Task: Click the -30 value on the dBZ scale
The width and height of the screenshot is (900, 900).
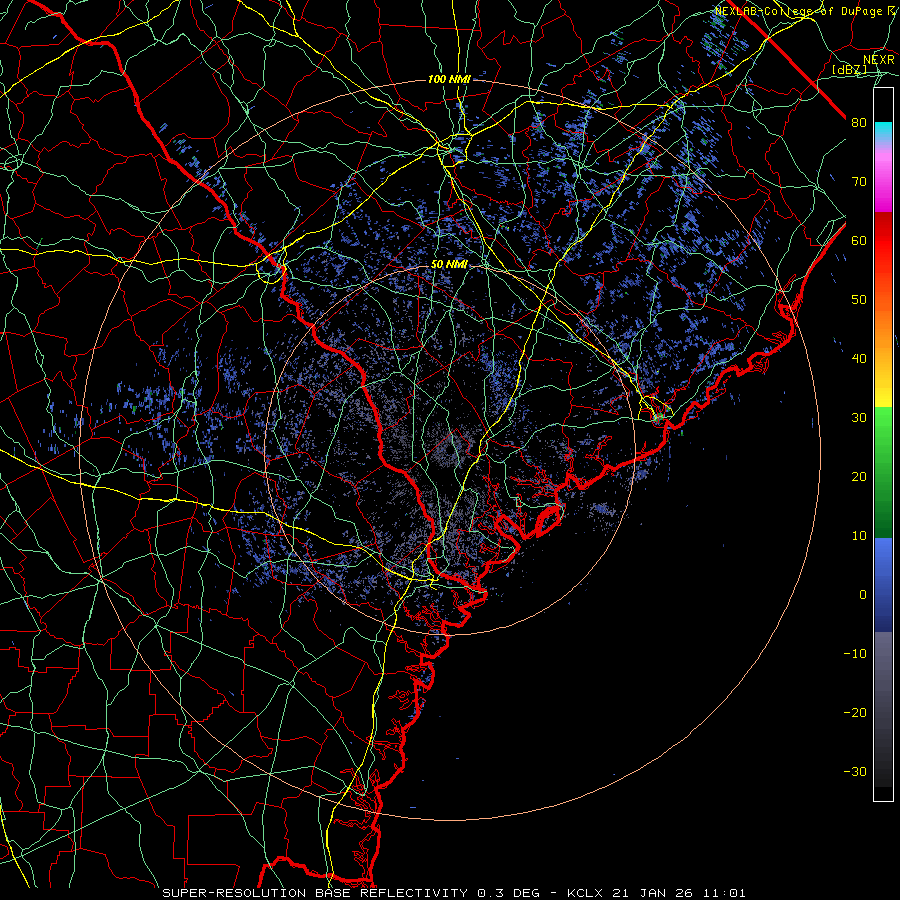Action: pos(855,771)
